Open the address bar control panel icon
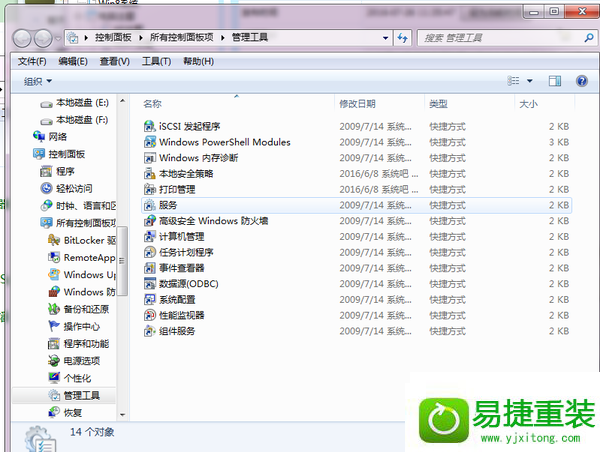 (x=72, y=38)
